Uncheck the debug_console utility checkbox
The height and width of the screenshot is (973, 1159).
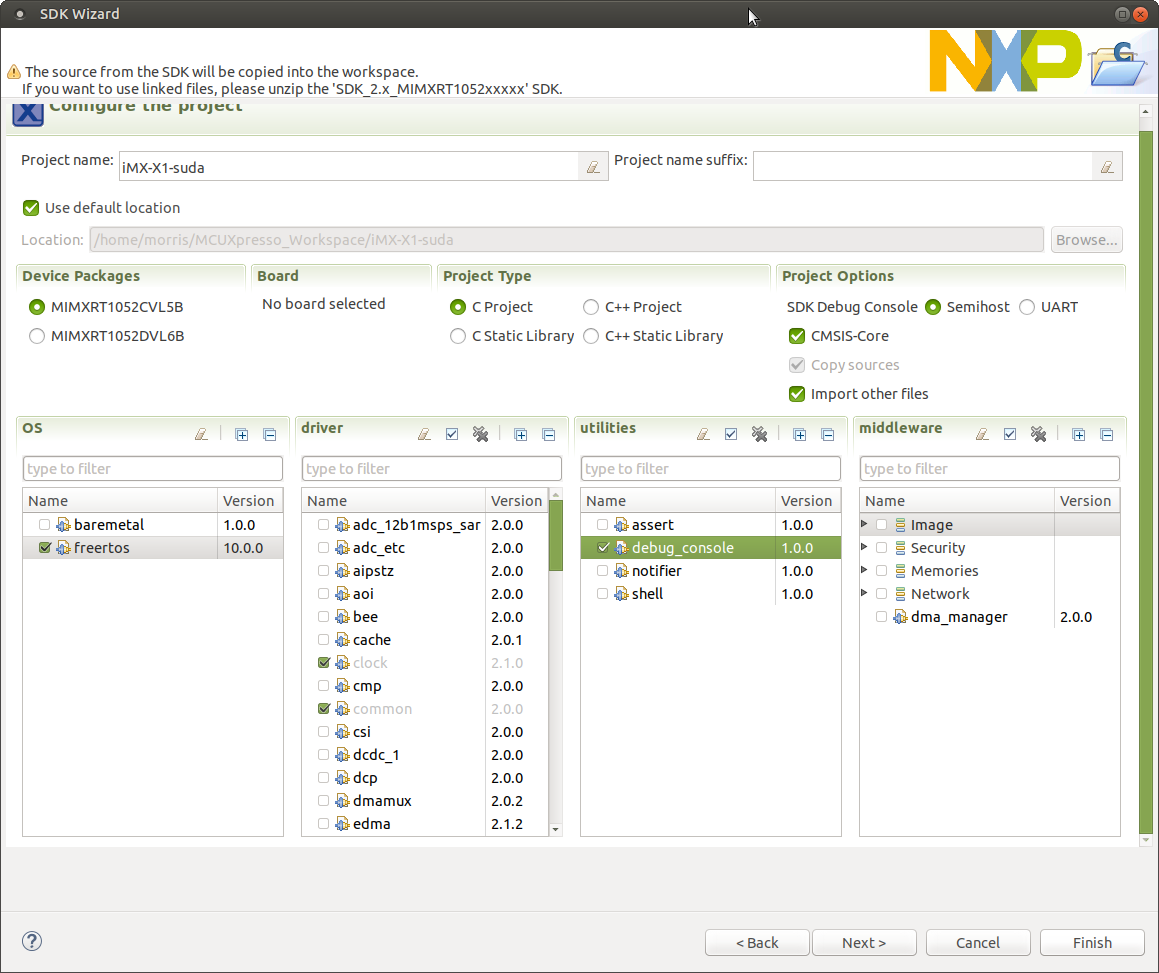click(602, 548)
